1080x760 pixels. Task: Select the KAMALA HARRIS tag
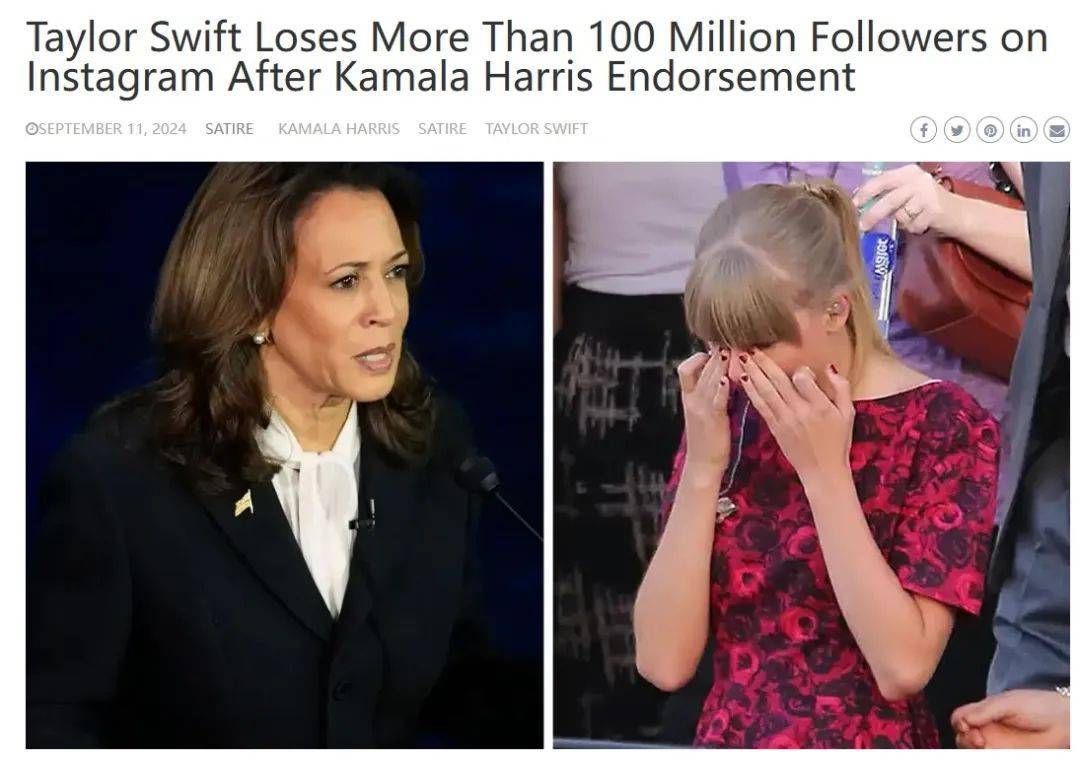pyautogui.click(x=339, y=129)
